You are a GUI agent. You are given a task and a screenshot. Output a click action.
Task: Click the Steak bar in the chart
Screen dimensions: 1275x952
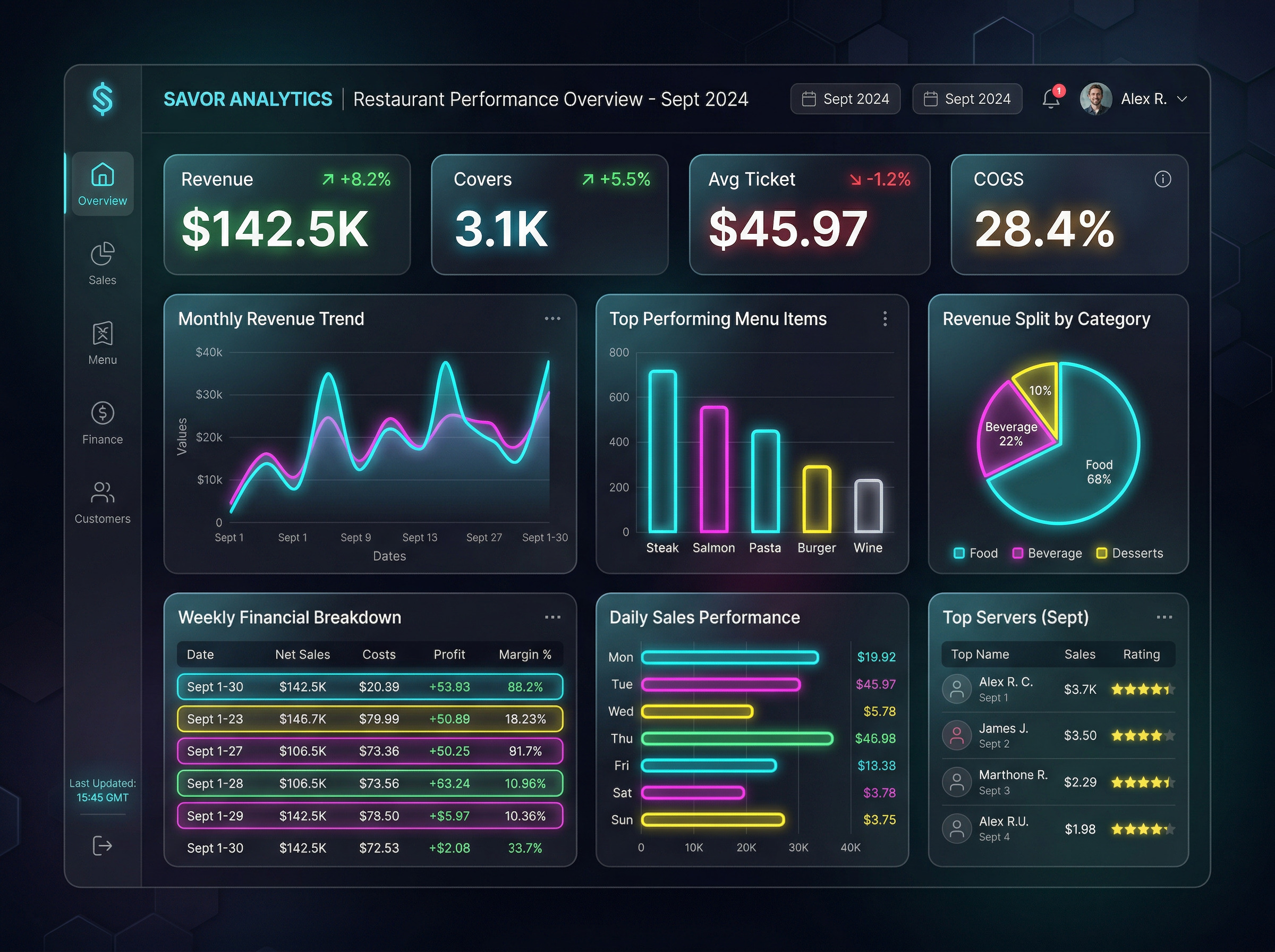[x=662, y=451]
